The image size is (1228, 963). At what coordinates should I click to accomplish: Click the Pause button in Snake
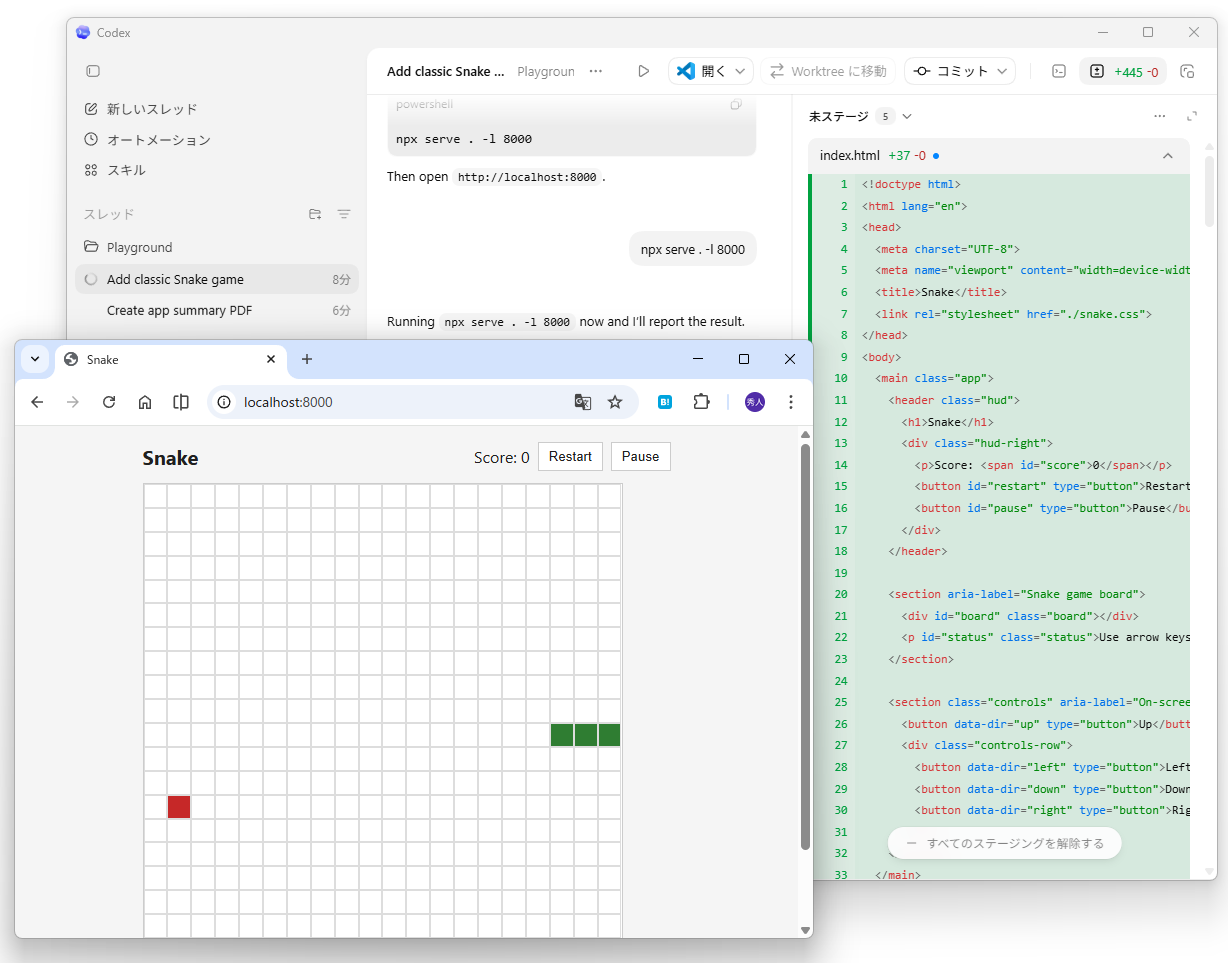(x=640, y=456)
